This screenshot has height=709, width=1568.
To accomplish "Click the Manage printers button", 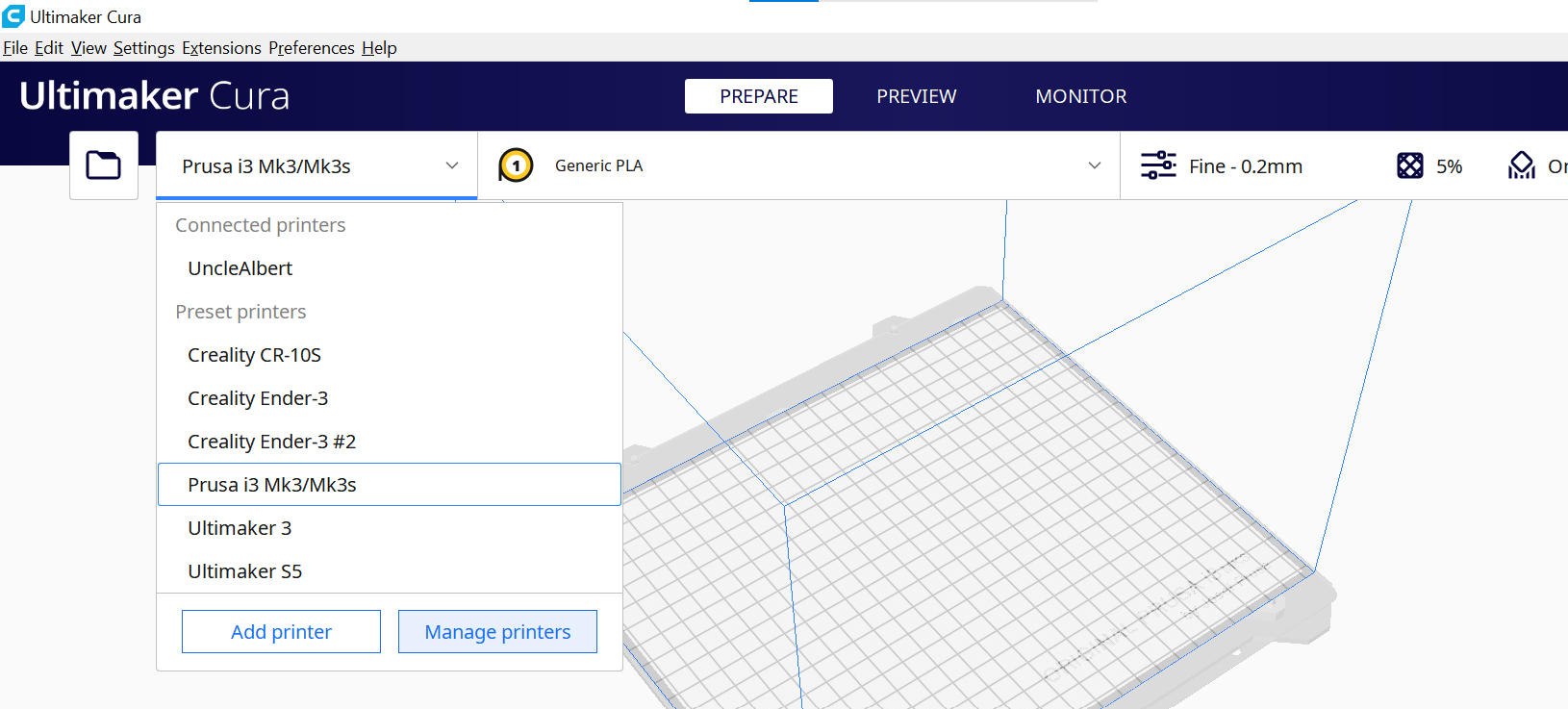I will pyautogui.click(x=497, y=632).
